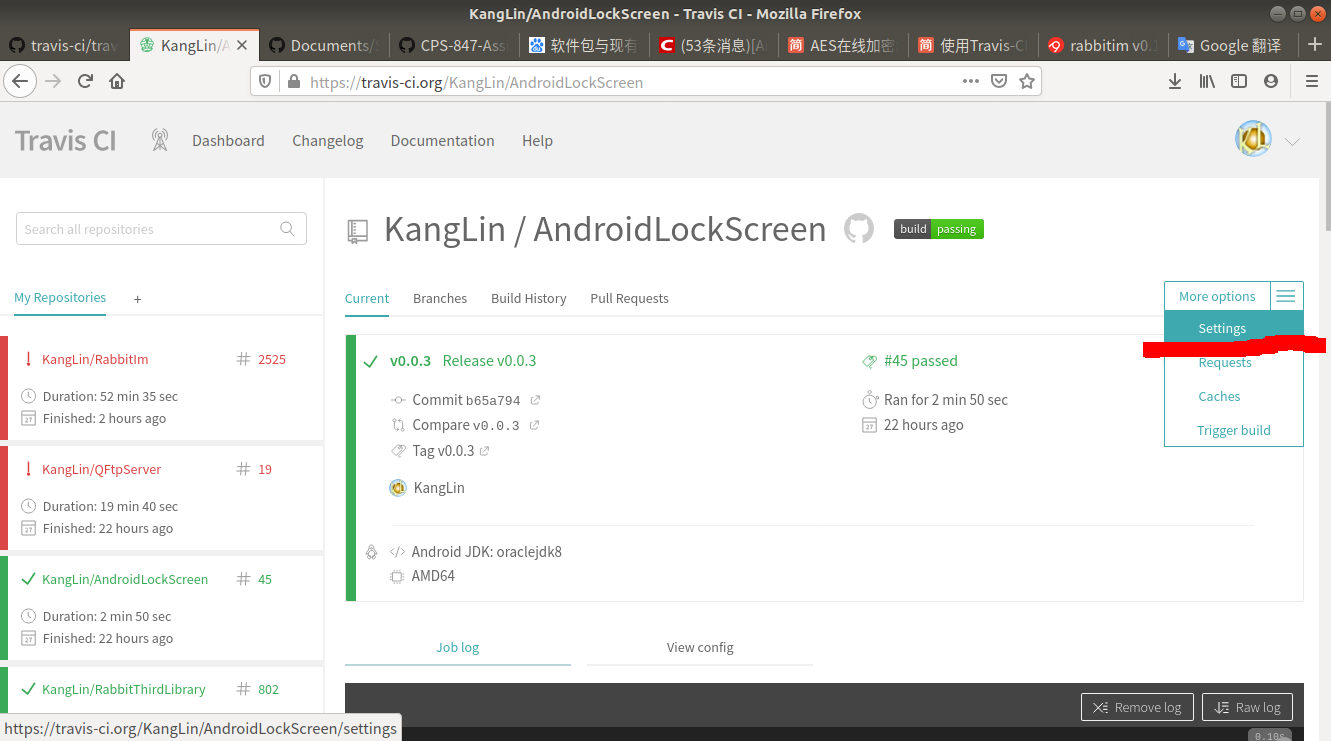The height and width of the screenshot is (741, 1331).
Task: Open Compare v0.0.3 external link icon
Action: tap(534, 425)
